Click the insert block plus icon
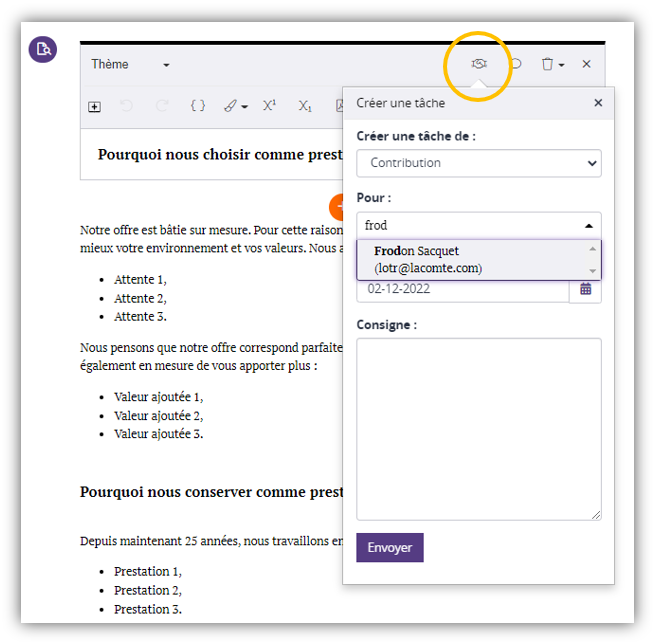 click(95, 106)
